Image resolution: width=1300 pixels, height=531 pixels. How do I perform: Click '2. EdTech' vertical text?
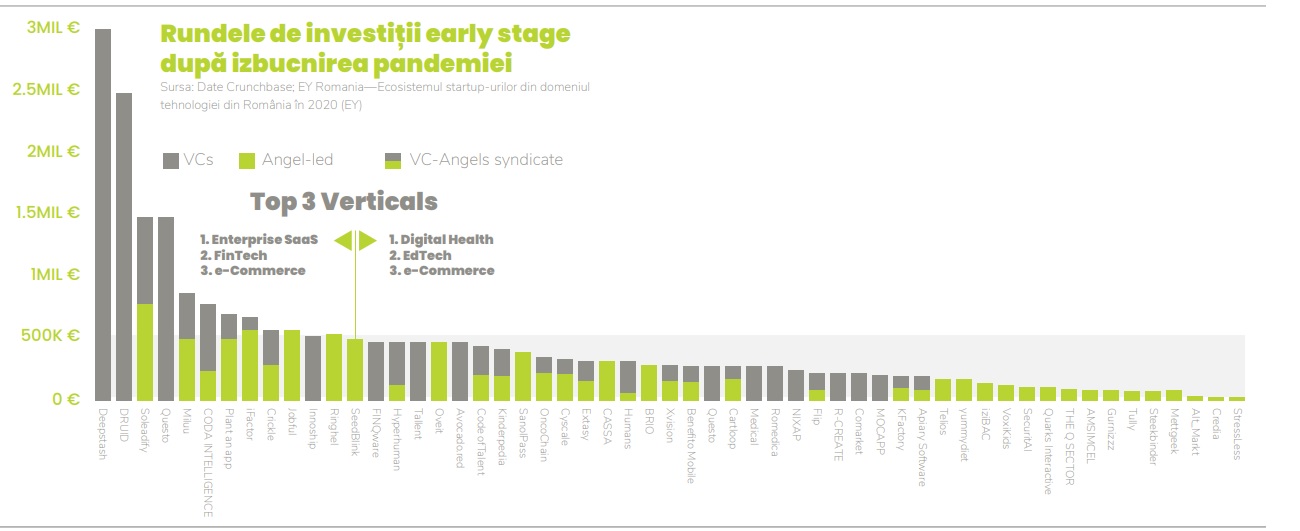pos(420,255)
